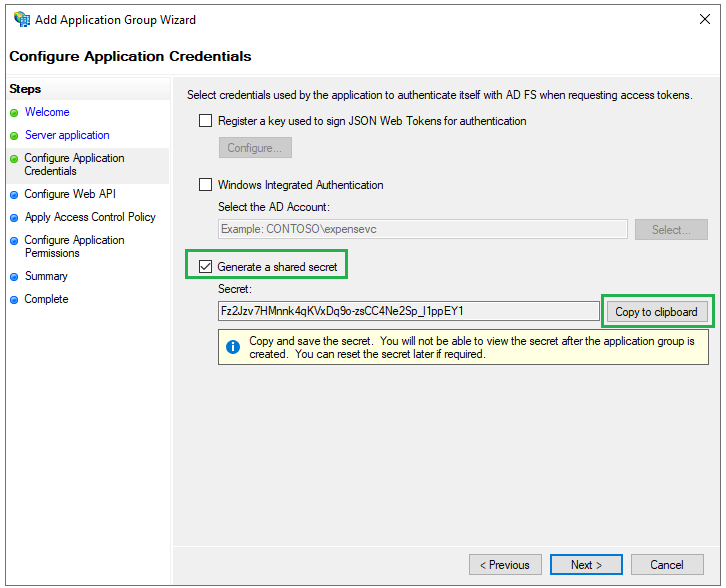Click inside the Secret text field
Image resolution: width=726 pixels, height=588 pixels.
pos(409,311)
